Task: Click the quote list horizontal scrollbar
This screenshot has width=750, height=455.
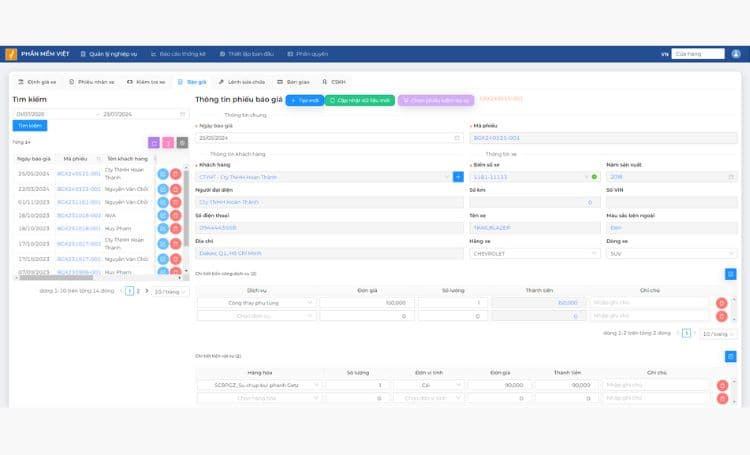Action: 56,277
